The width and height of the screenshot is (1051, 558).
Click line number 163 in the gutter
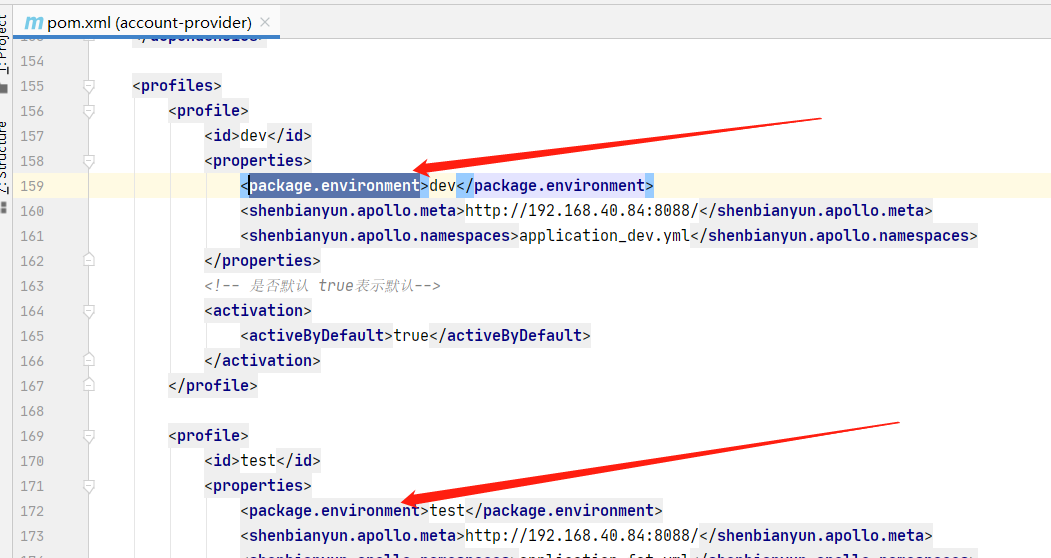click(32, 286)
